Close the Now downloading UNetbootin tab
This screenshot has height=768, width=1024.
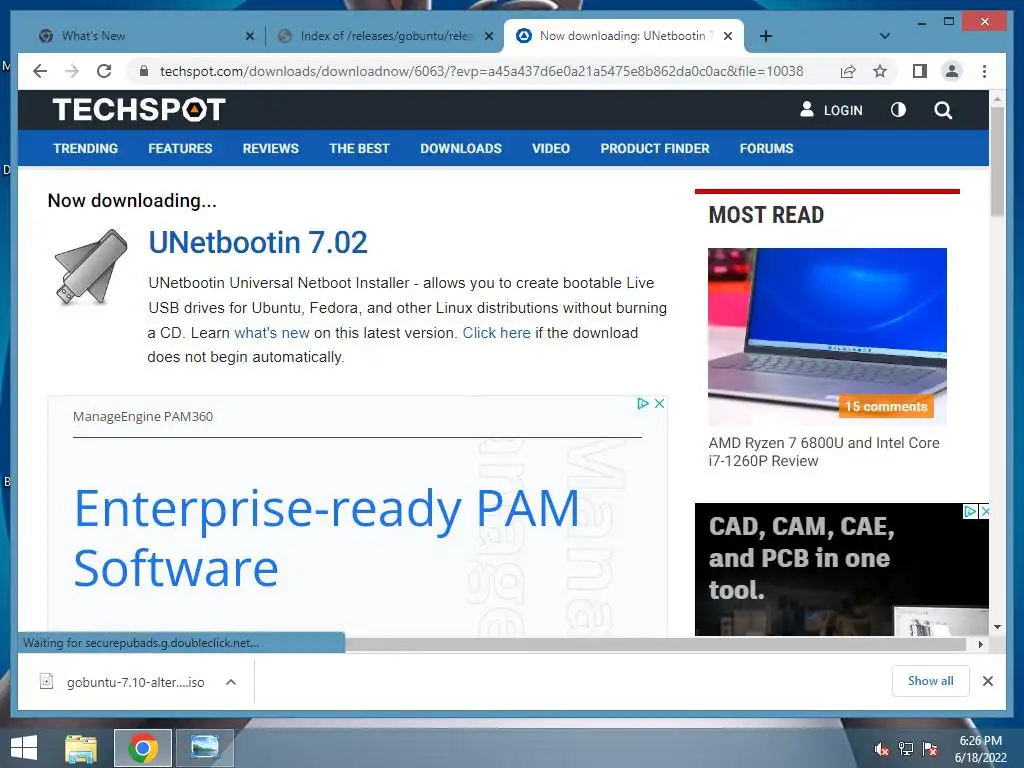coord(728,36)
